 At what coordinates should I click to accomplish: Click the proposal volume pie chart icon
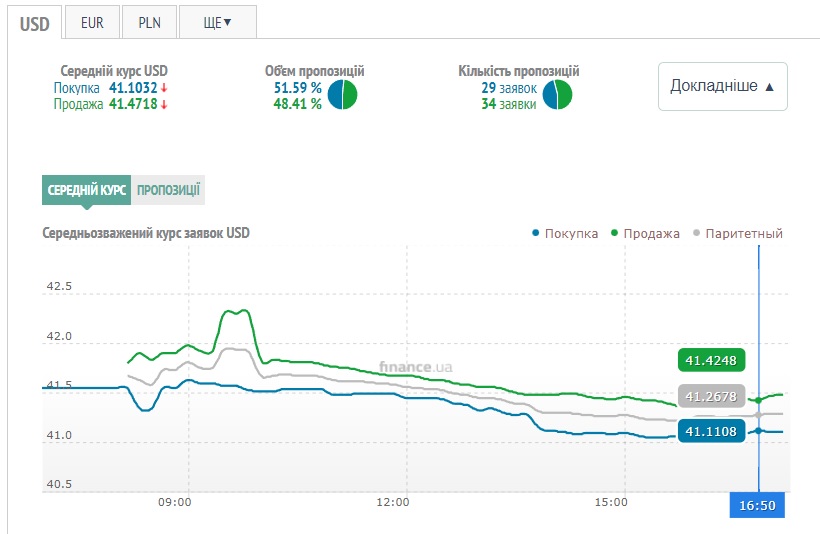click(342, 95)
